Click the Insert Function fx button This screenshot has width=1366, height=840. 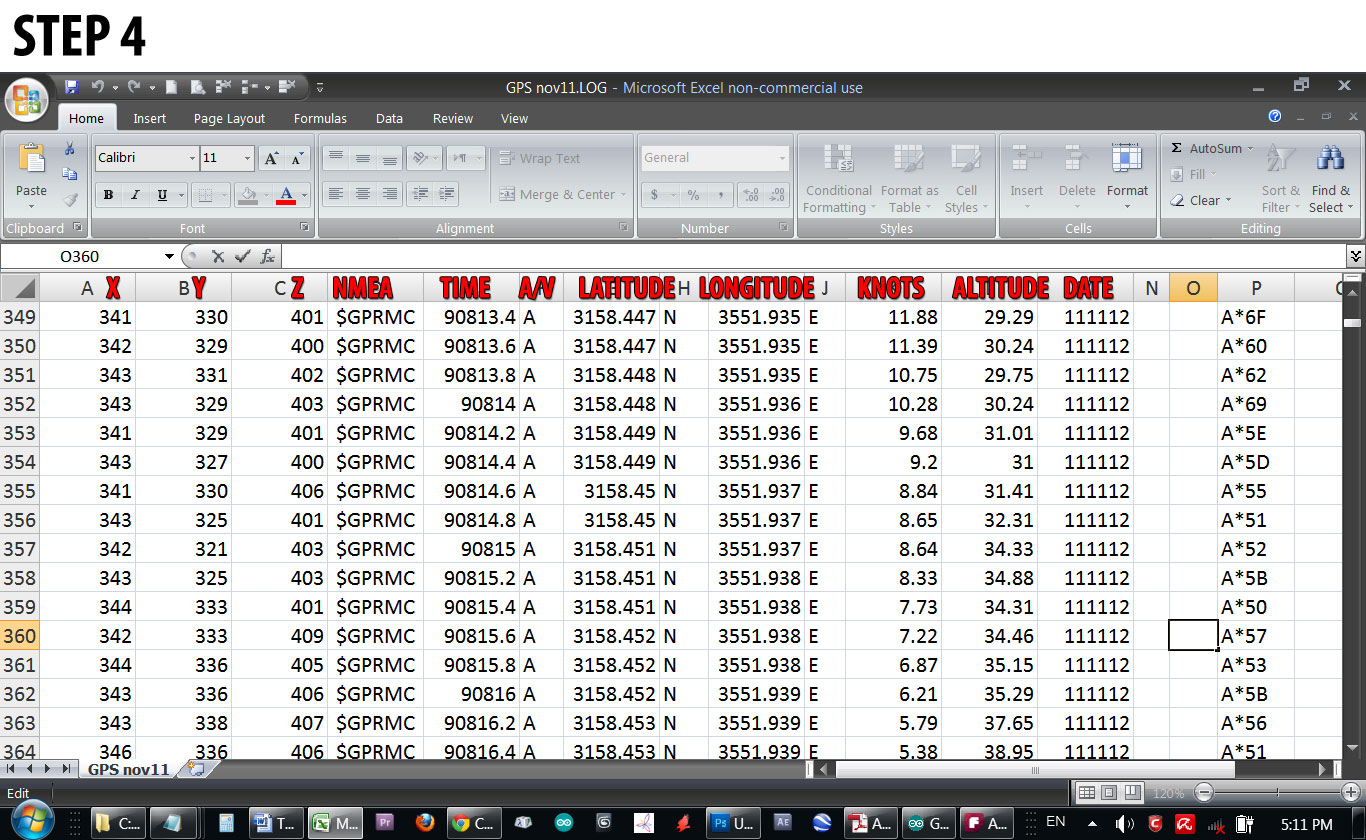(x=267, y=255)
